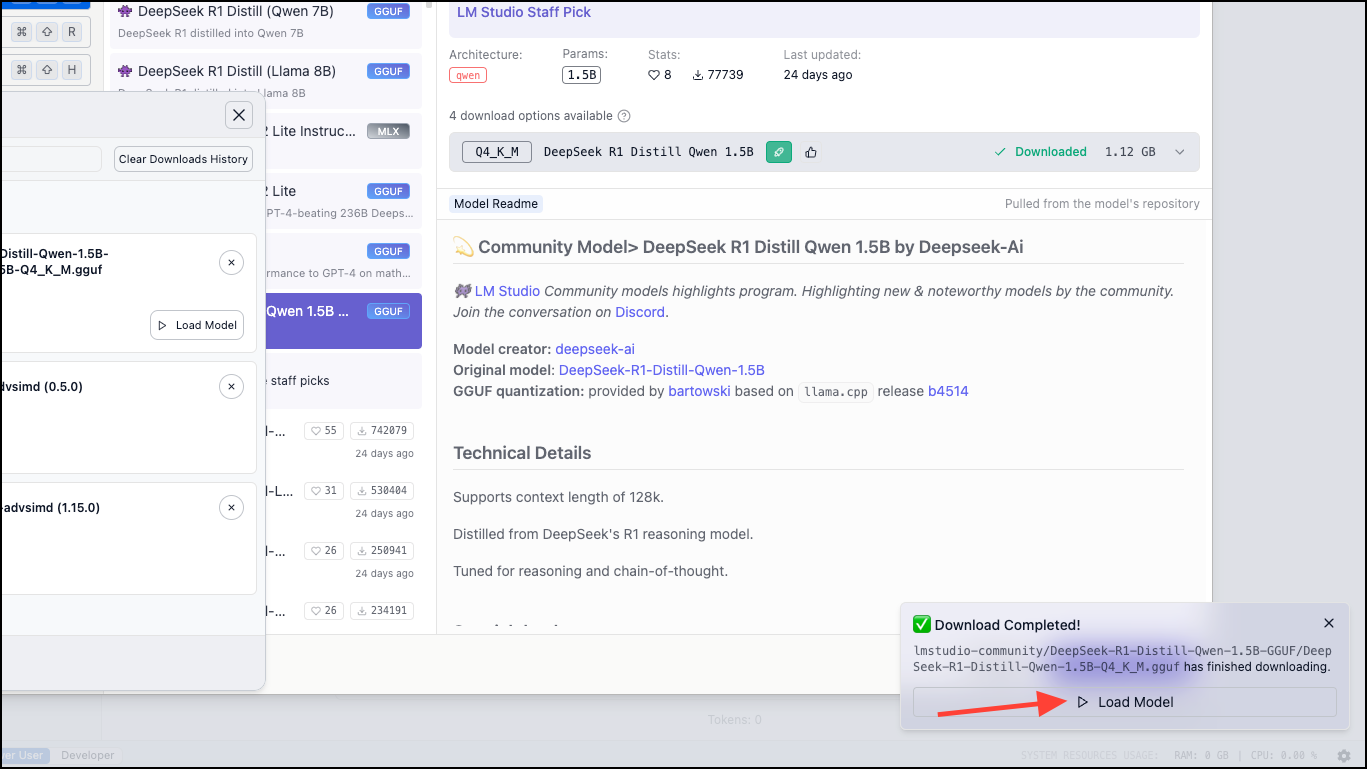Select DeepSeek R1 Distill (Llama 8B) model
This screenshot has height=769, width=1367.
coord(264,81)
